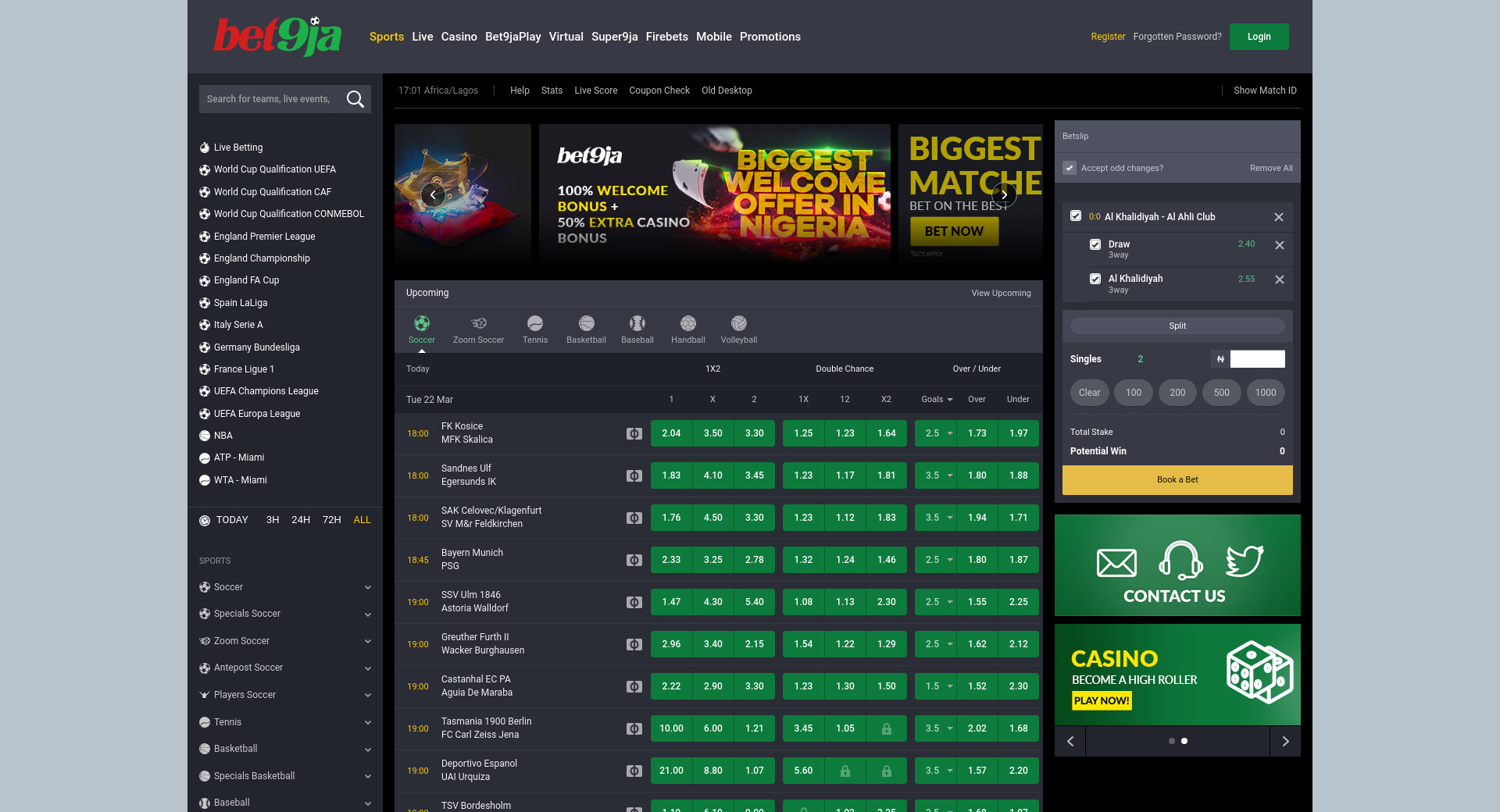Open stats icon for Bayern Munich match
1500x812 pixels.
coord(634,560)
